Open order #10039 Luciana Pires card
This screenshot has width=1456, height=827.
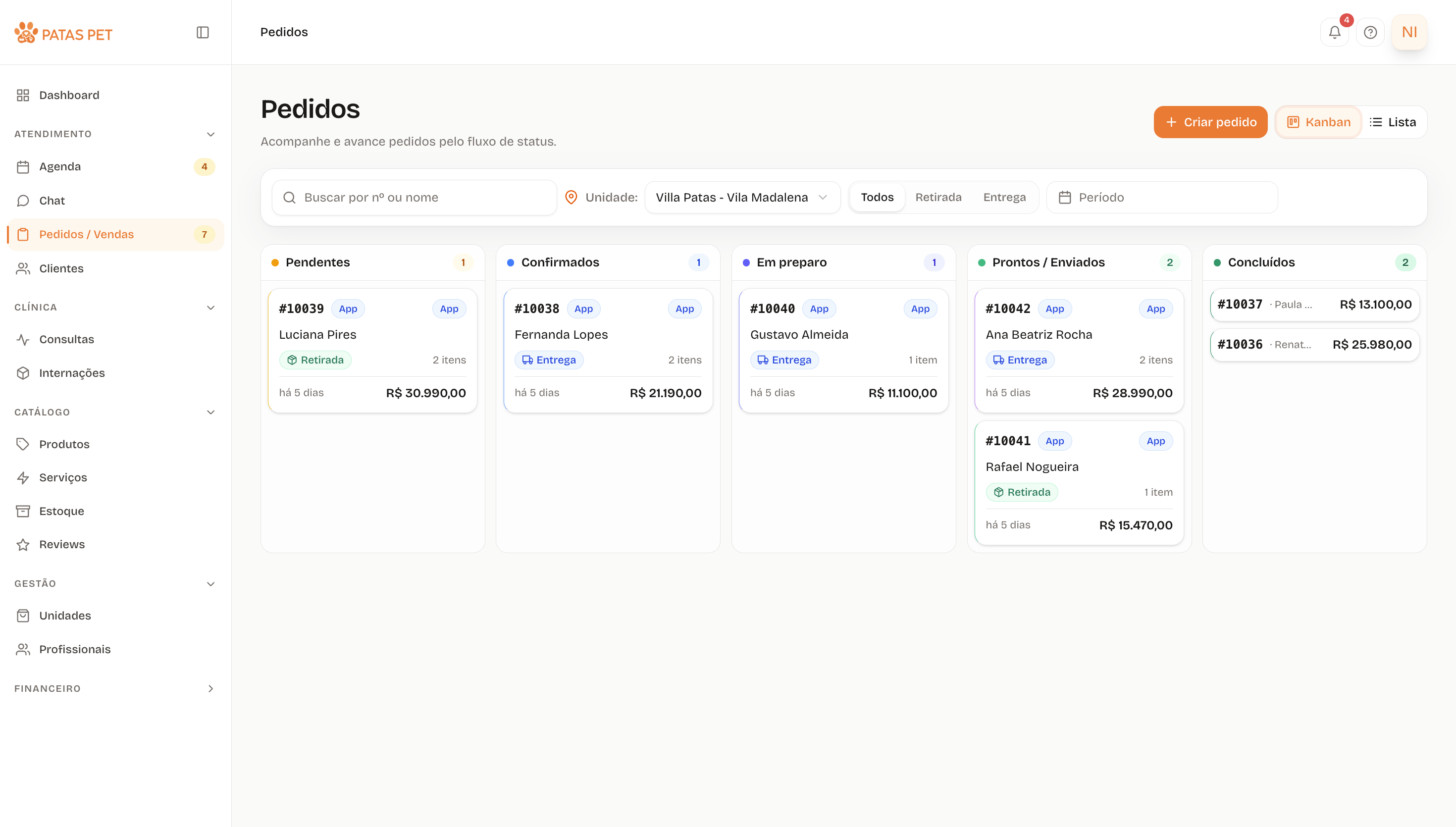pyautogui.click(x=372, y=351)
